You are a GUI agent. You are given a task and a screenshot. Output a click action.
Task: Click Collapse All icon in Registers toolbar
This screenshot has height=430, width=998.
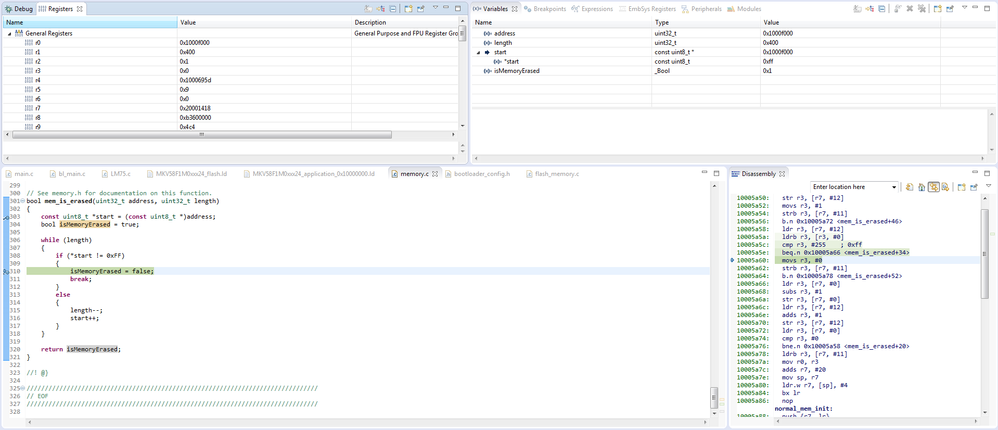[393, 9]
